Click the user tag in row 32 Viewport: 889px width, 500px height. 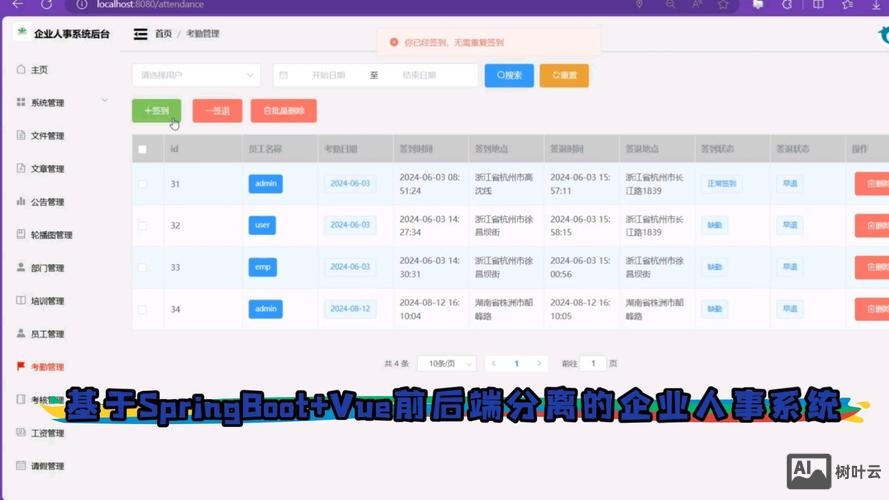[x=262, y=225]
